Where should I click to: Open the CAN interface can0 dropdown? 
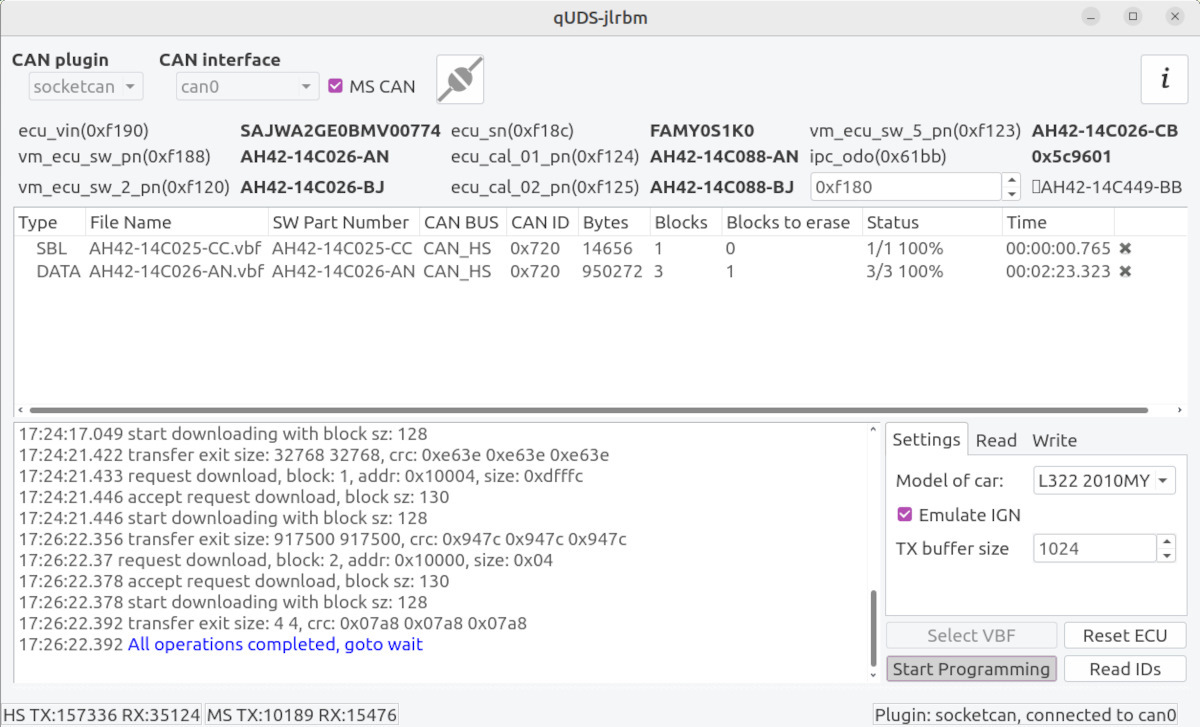tap(247, 87)
